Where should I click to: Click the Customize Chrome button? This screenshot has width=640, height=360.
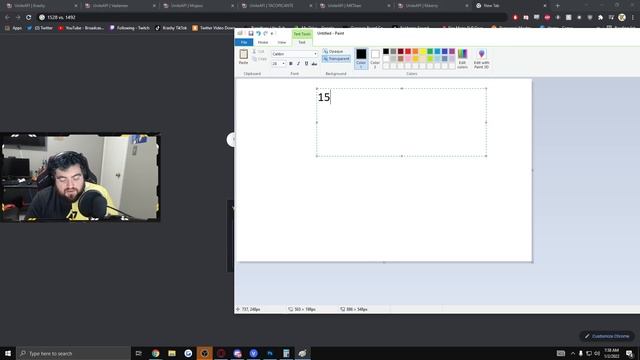[x=607, y=336]
